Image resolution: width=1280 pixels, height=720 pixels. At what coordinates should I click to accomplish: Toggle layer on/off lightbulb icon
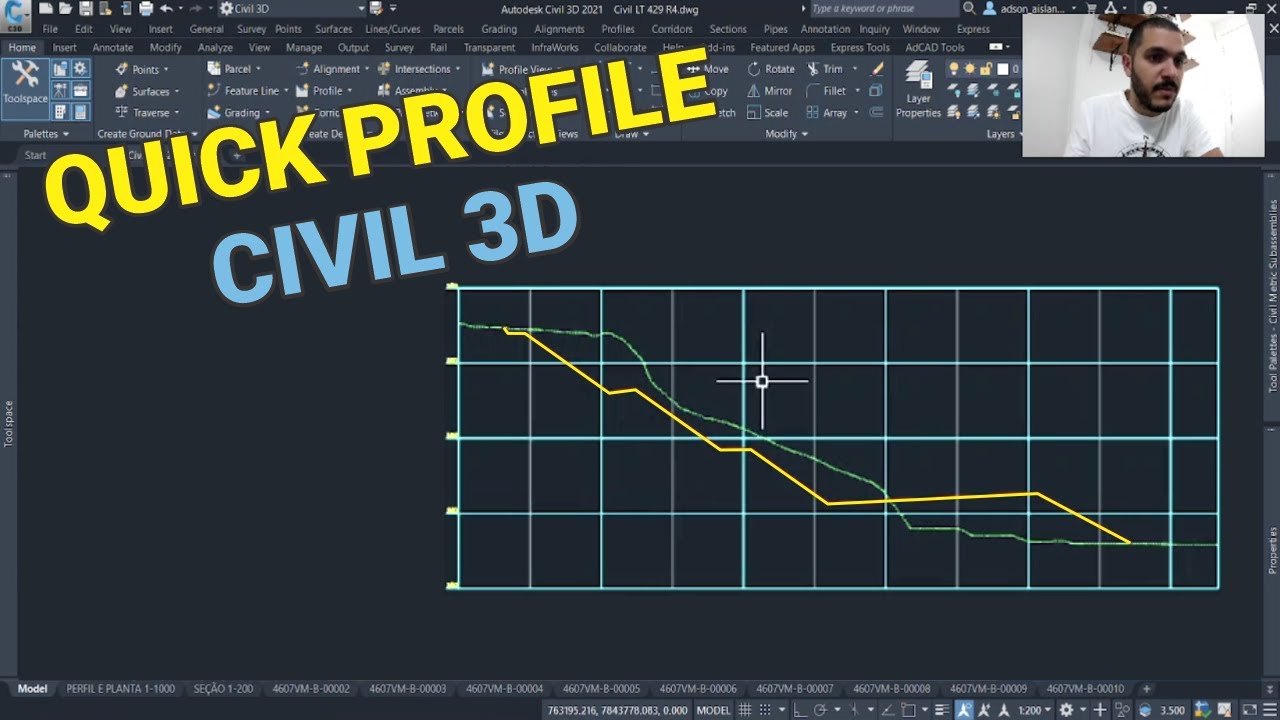click(x=954, y=69)
